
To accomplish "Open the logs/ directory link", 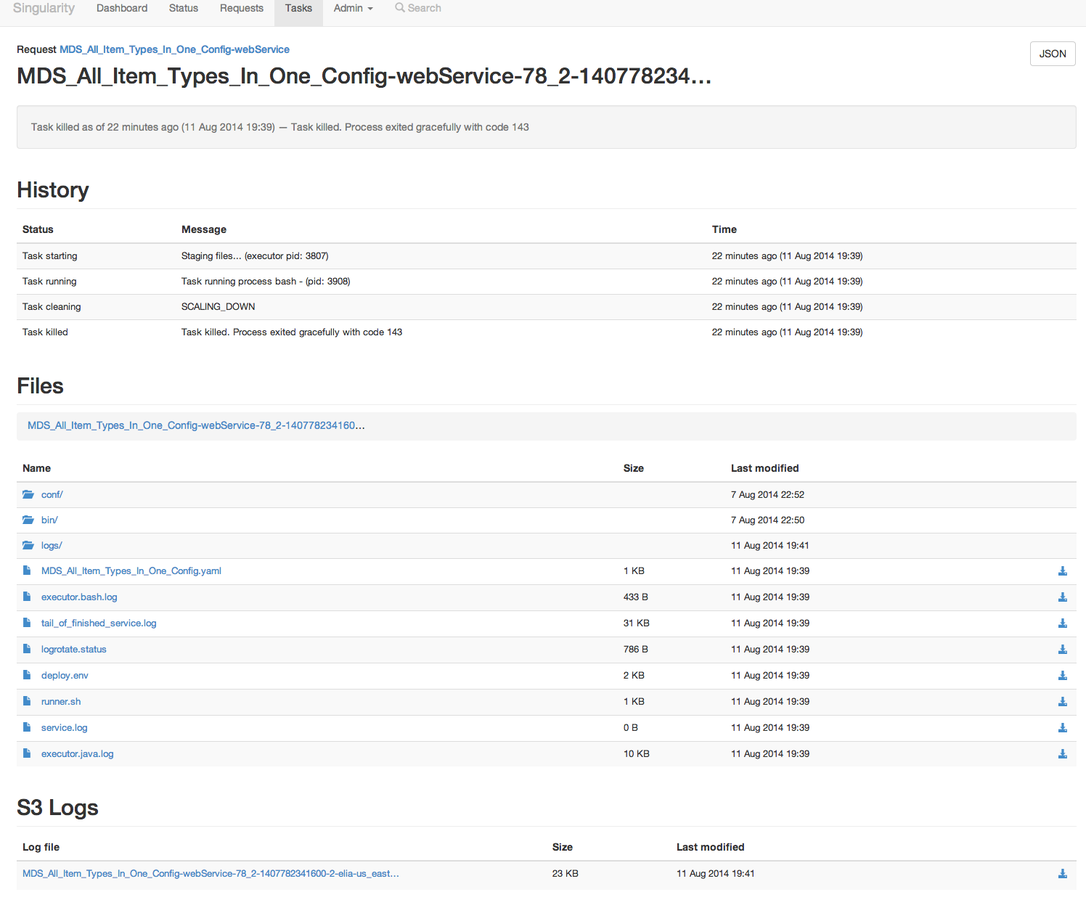I will click(51, 545).
